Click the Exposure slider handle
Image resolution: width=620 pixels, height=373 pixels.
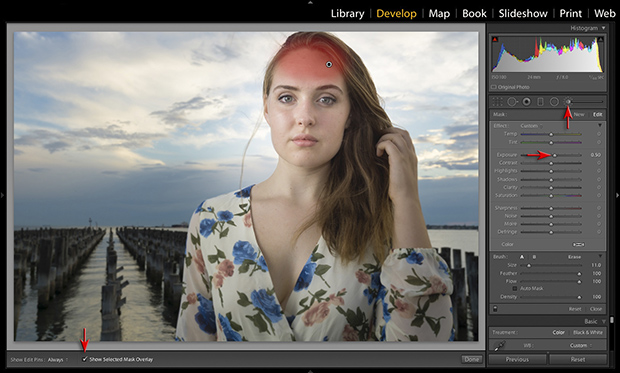tap(555, 155)
